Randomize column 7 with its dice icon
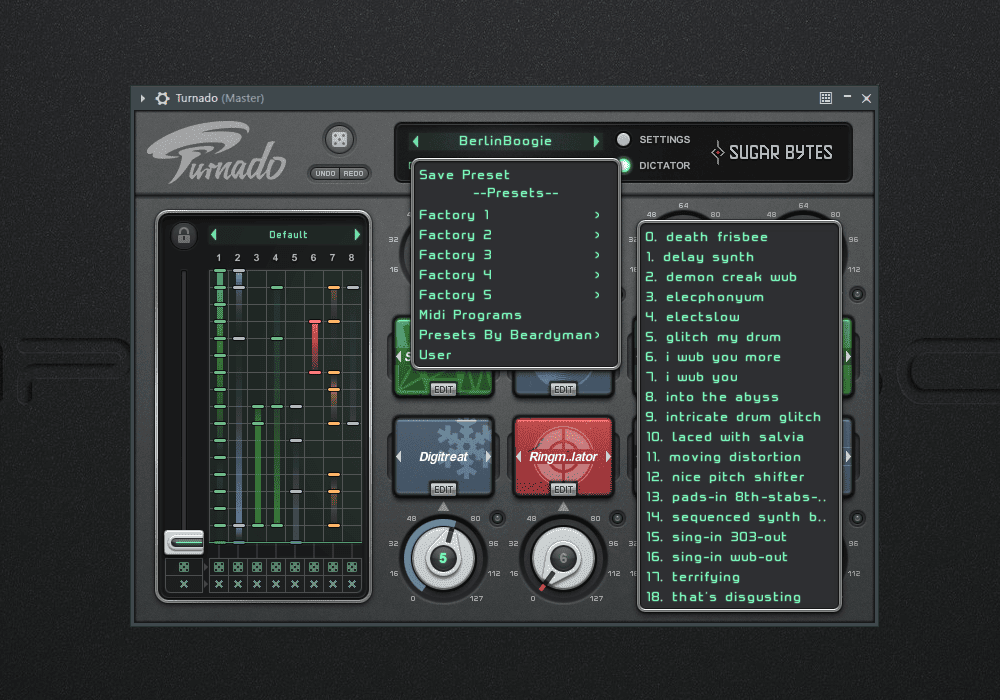Image resolution: width=1000 pixels, height=700 pixels. pyautogui.click(x=333, y=567)
